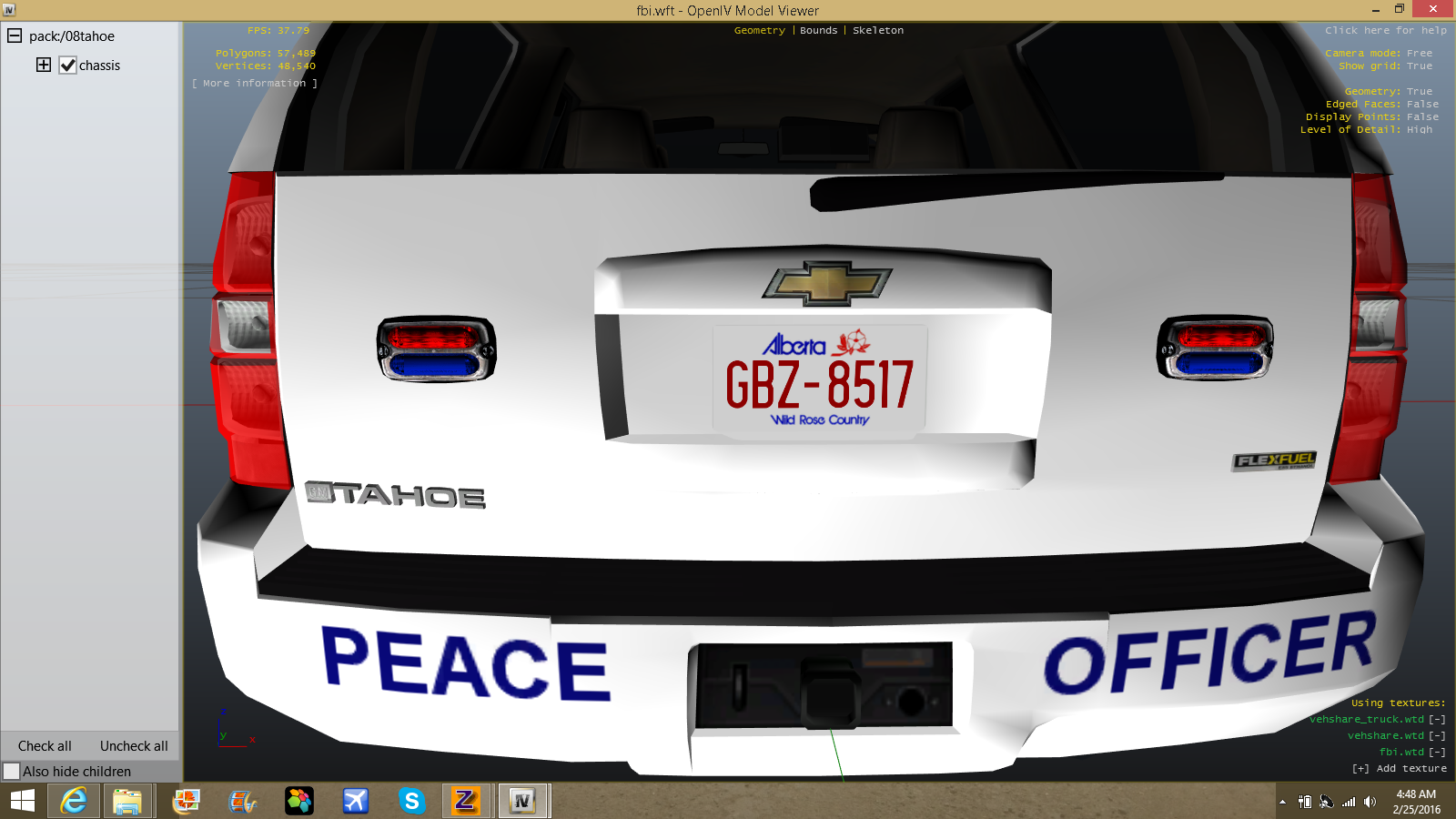Screen dimensions: 1456x819
Task: Open the volume speaker tray icon
Action: (1370, 802)
